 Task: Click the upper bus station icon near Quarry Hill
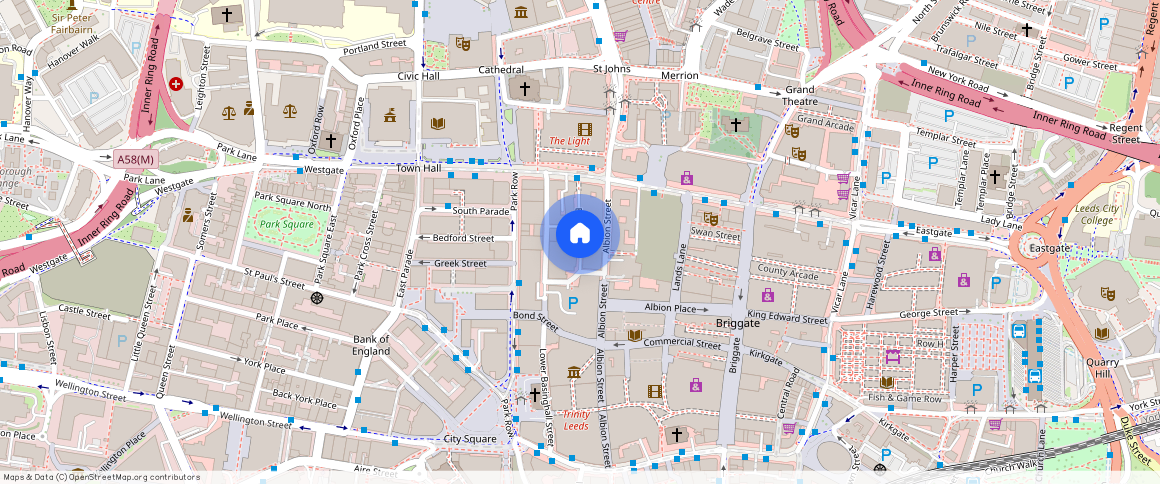1019,331
